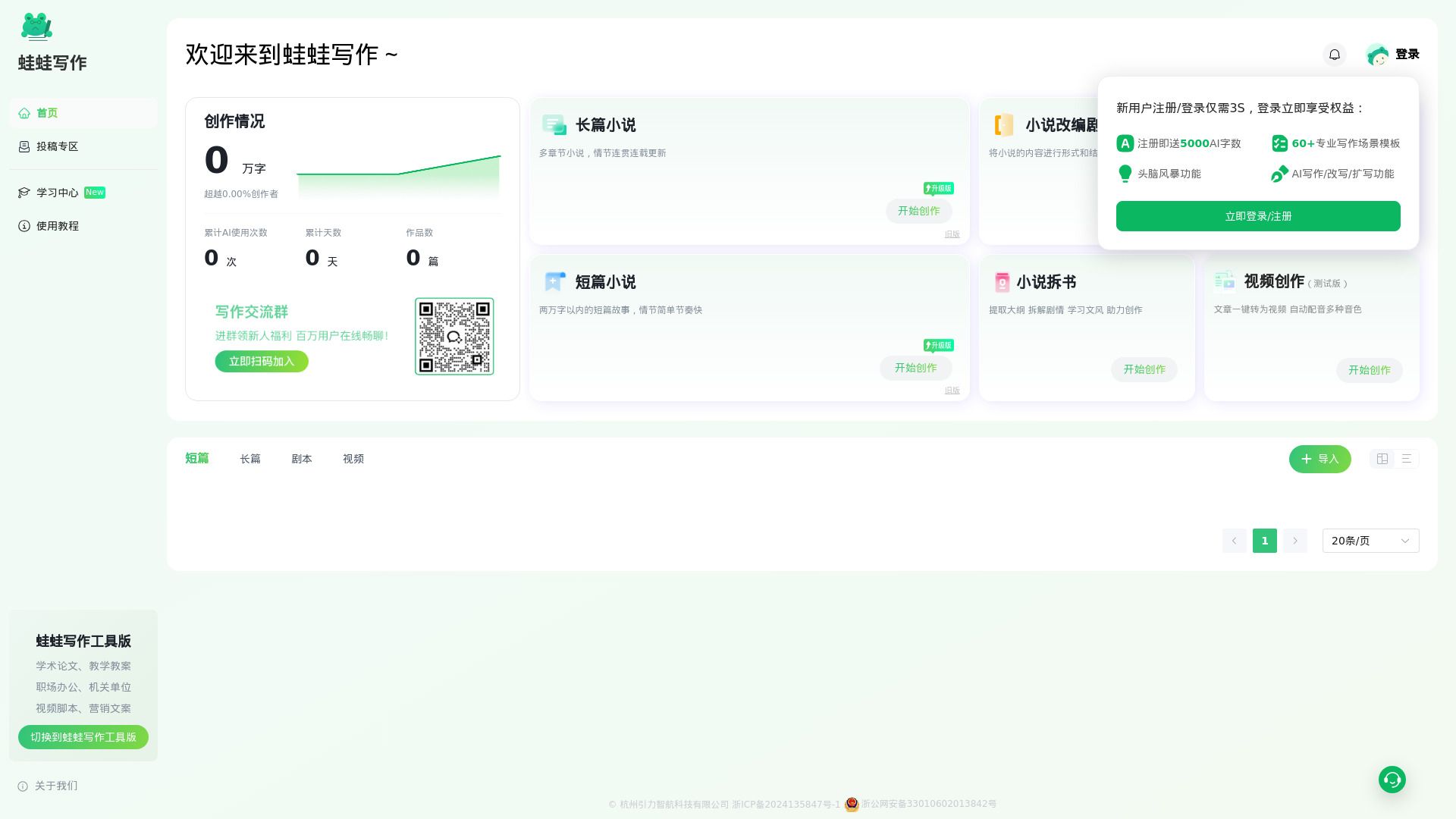The height and width of the screenshot is (819, 1456).
Task: Open the 20条/页 page size dropdown
Action: [x=1370, y=541]
